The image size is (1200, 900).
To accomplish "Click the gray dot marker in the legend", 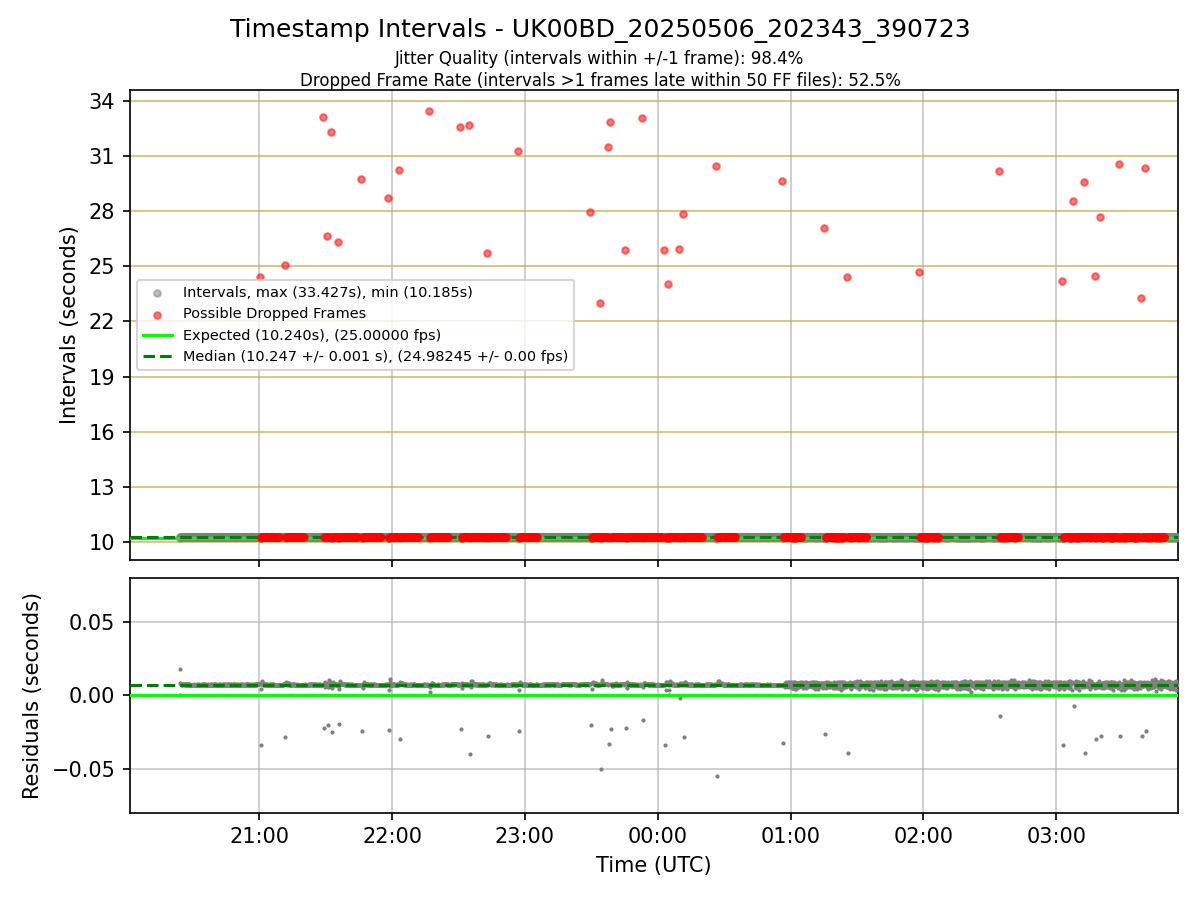I will pyautogui.click(x=155, y=293).
